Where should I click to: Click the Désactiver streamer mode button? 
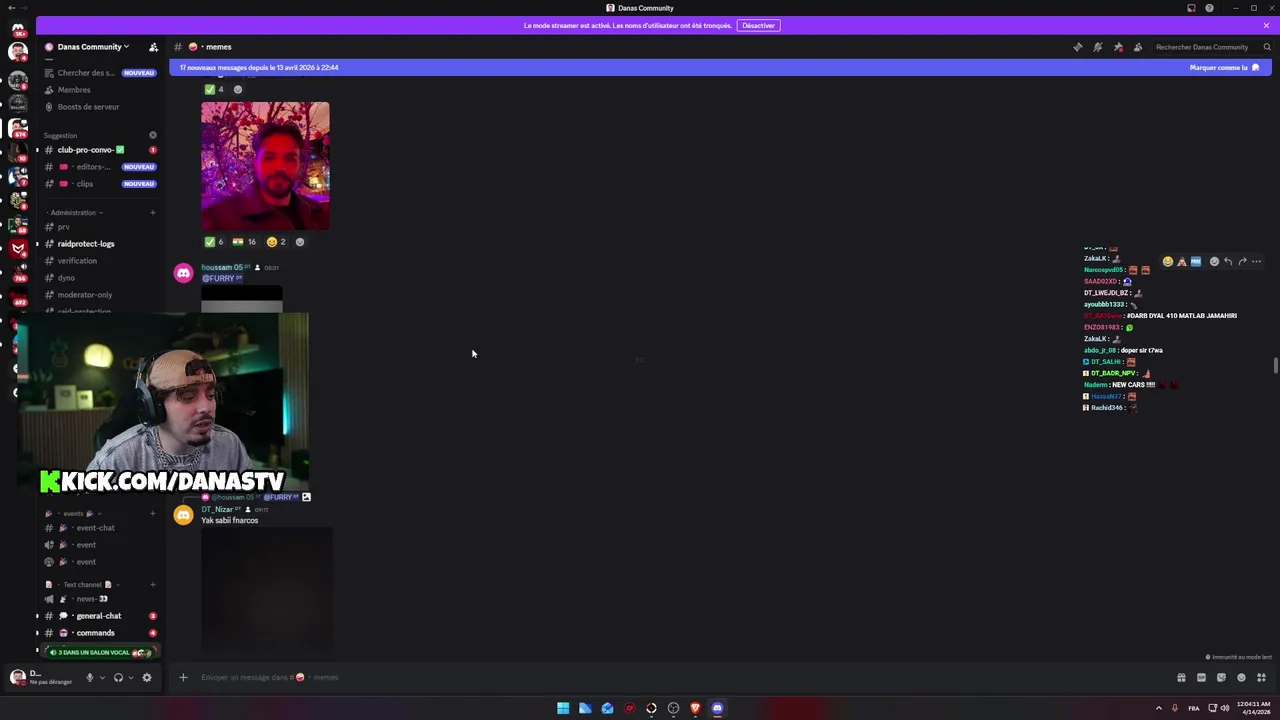click(x=758, y=25)
